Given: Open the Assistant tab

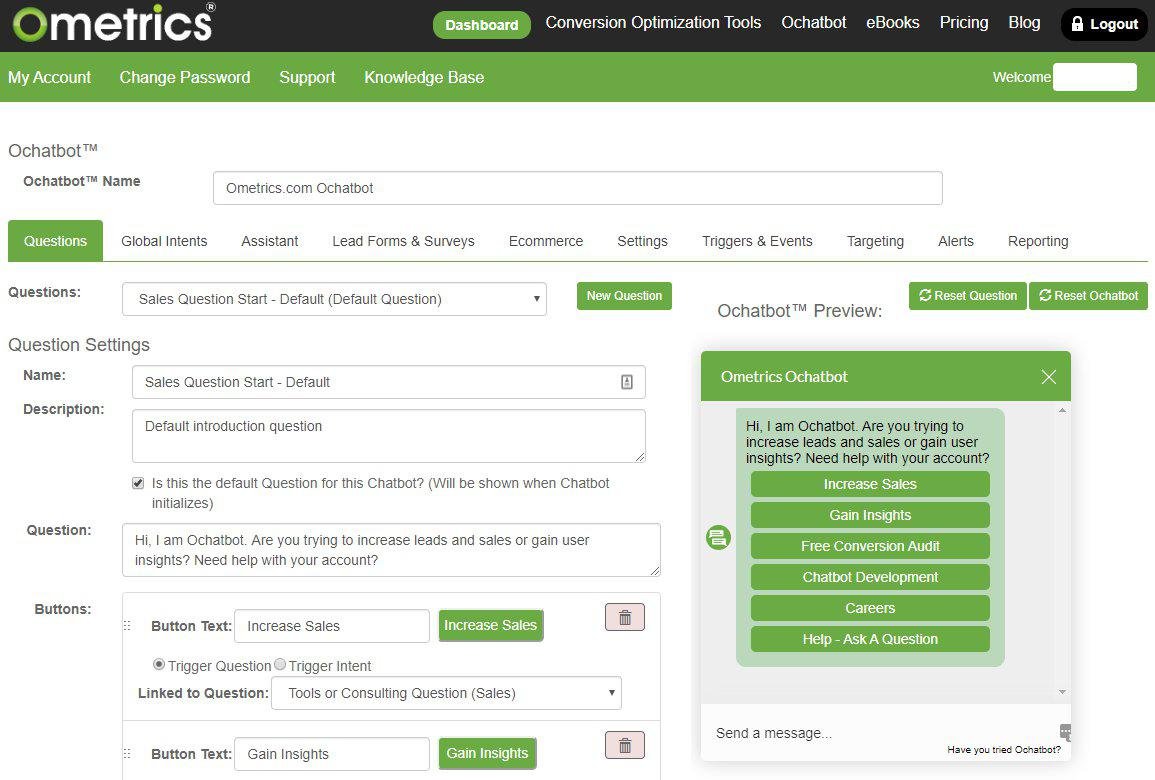Looking at the screenshot, I should [x=270, y=241].
